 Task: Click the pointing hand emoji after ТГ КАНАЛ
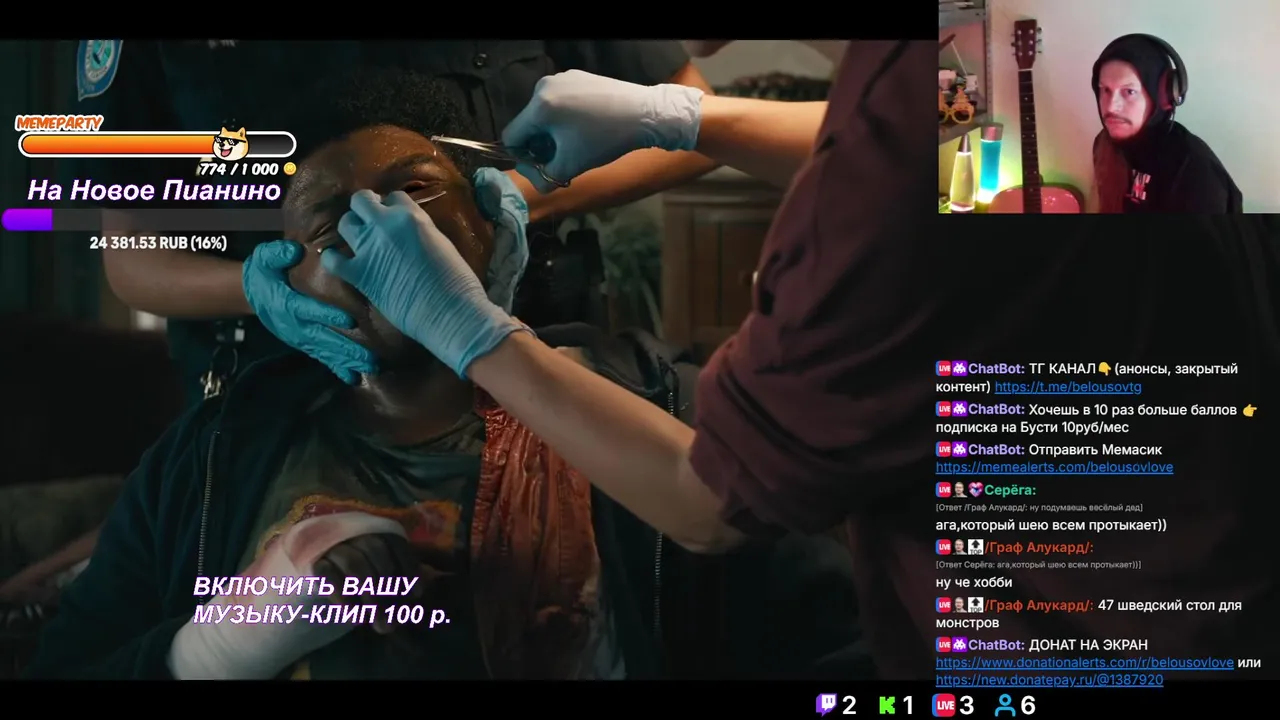click(1105, 369)
